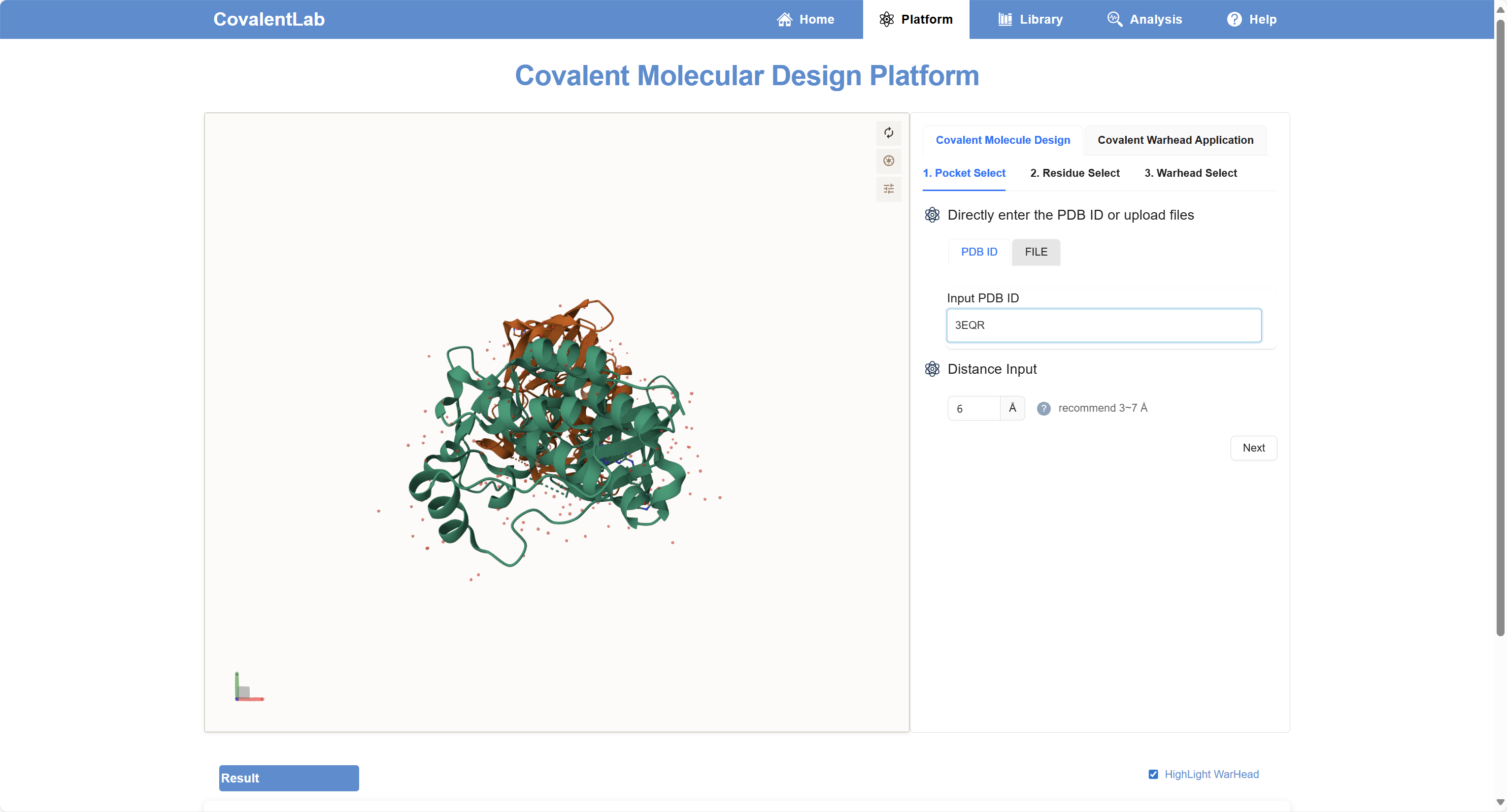Click the distance value field in Ångström
The width and height of the screenshot is (1507, 812).
[973, 408]
